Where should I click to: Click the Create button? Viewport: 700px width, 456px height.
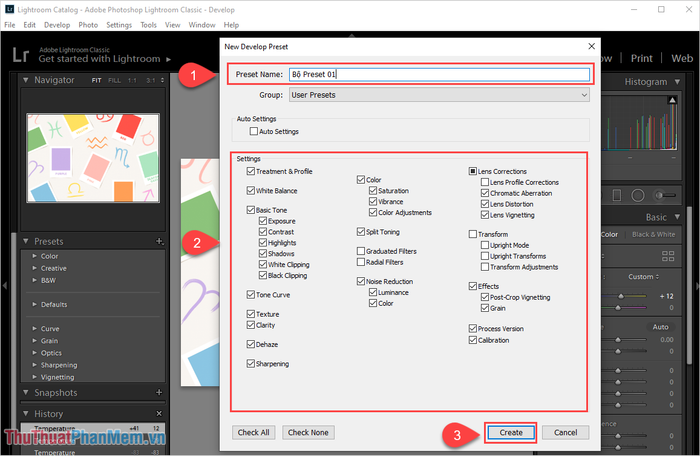click(x=511, y=433)
